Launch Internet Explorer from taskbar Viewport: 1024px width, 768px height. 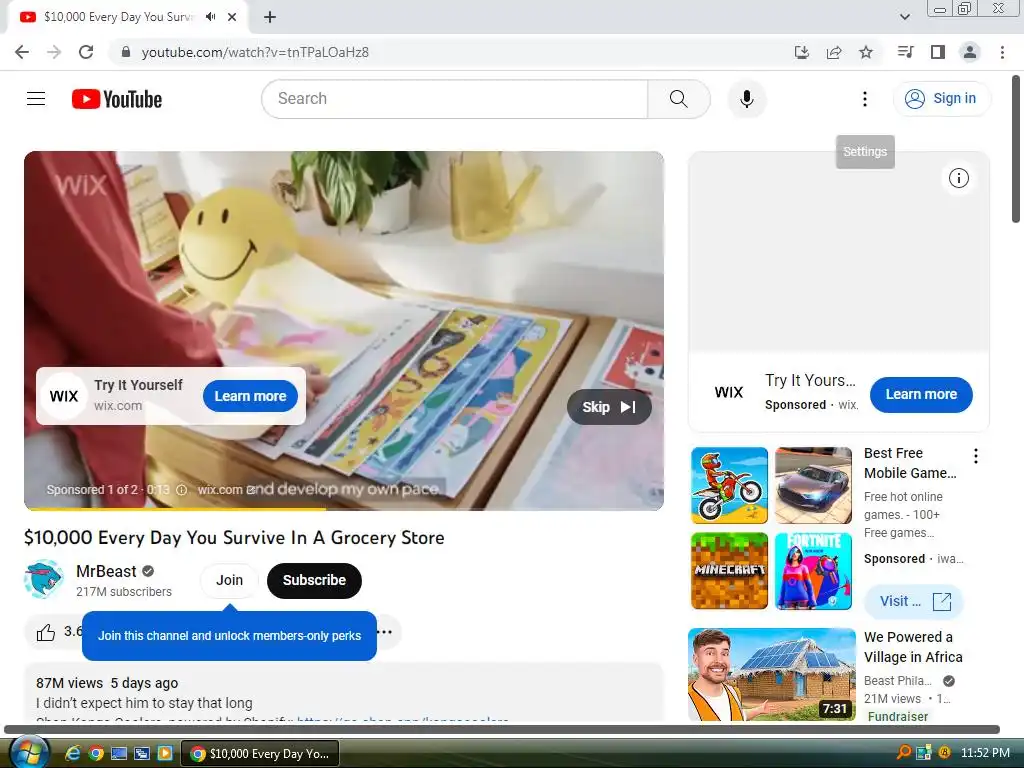(72, 753)
